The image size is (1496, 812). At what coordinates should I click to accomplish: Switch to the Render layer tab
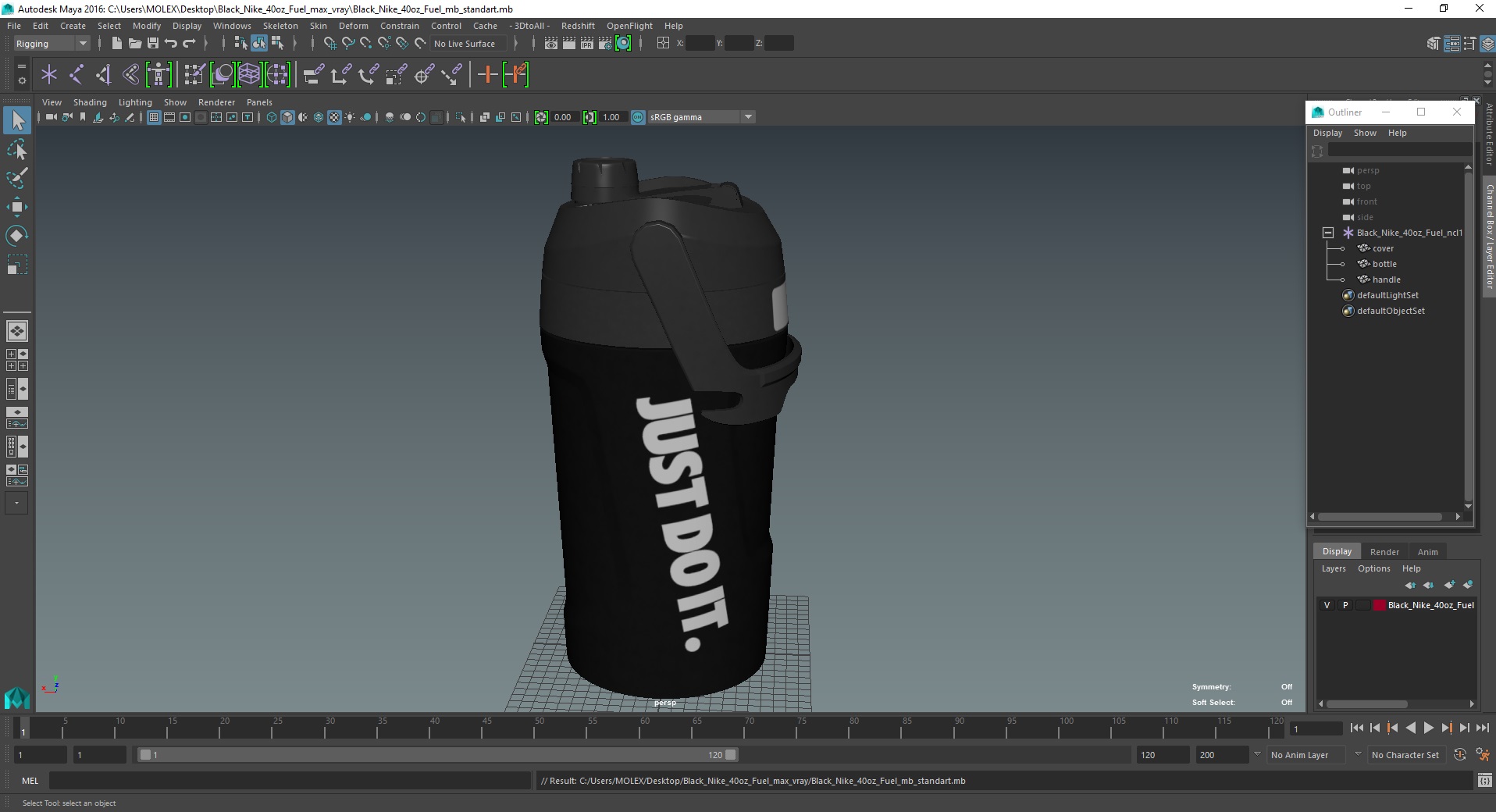click(1384, 552)
